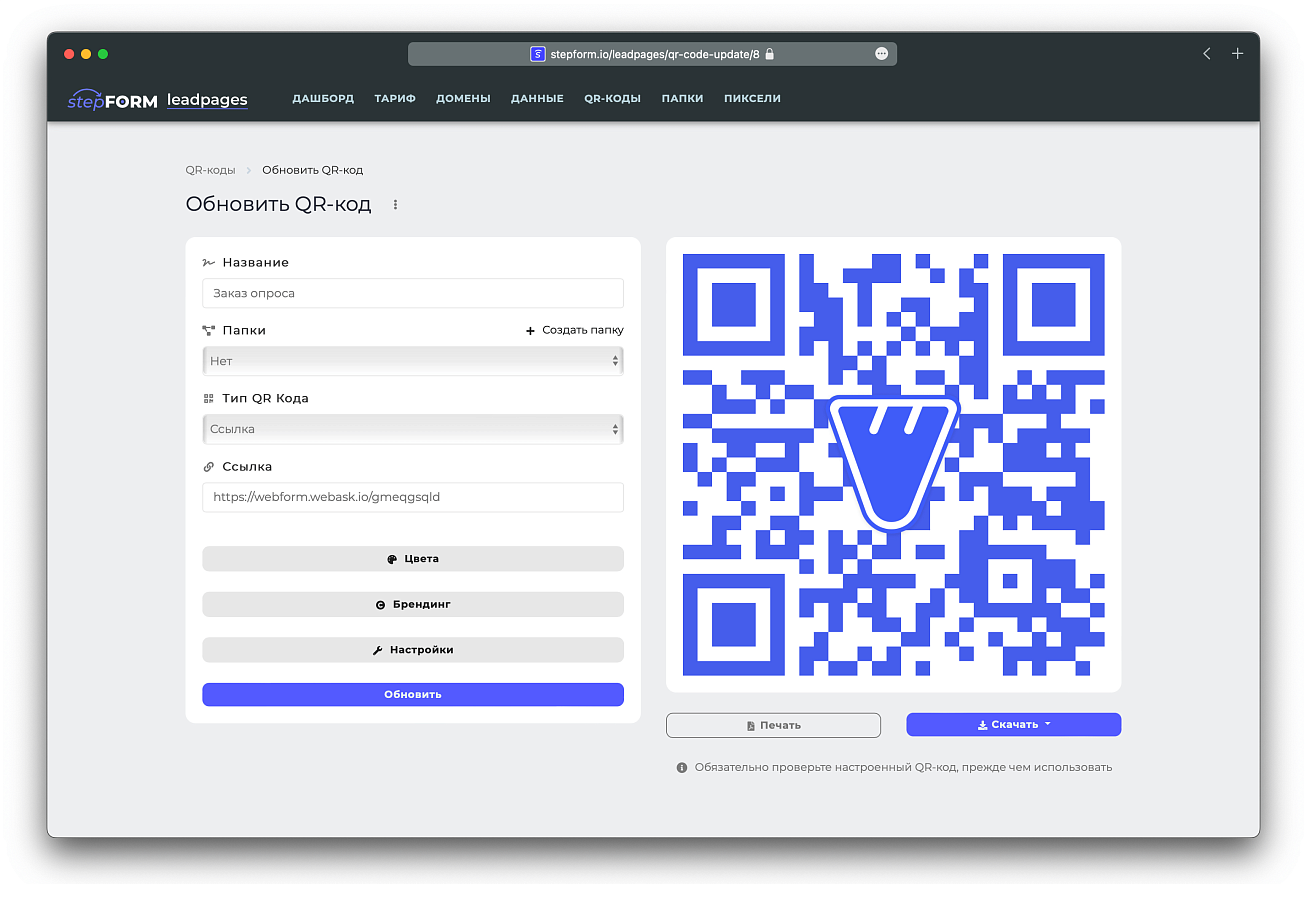Image resolution: width=1307 pixels, height=900 pixels.
Task: Click the Название input field
Action: coord(413,293)
